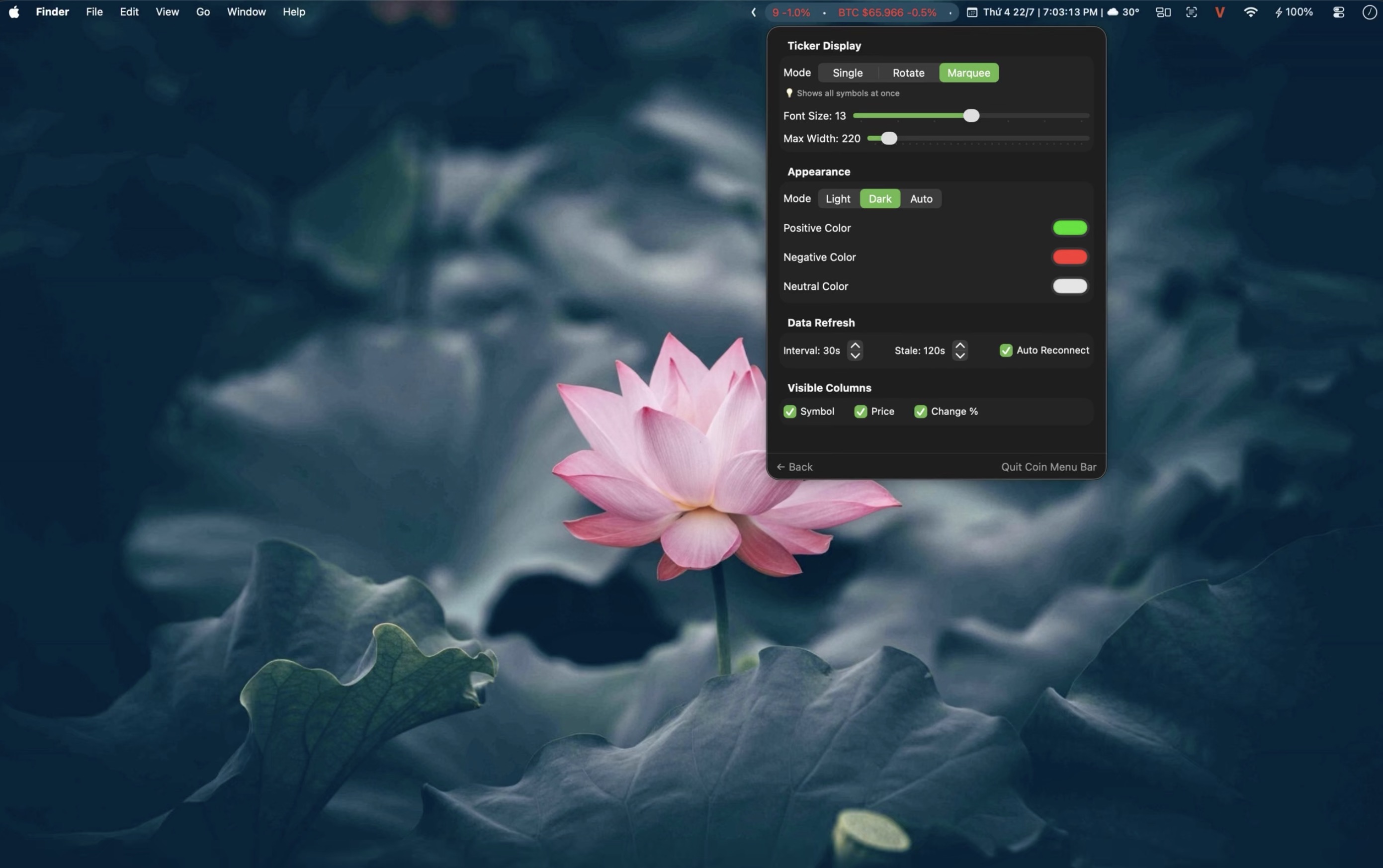Click the clock icon at menu bar end
The width and height of the screenshot is (1383, 868).
[1369, 12]
